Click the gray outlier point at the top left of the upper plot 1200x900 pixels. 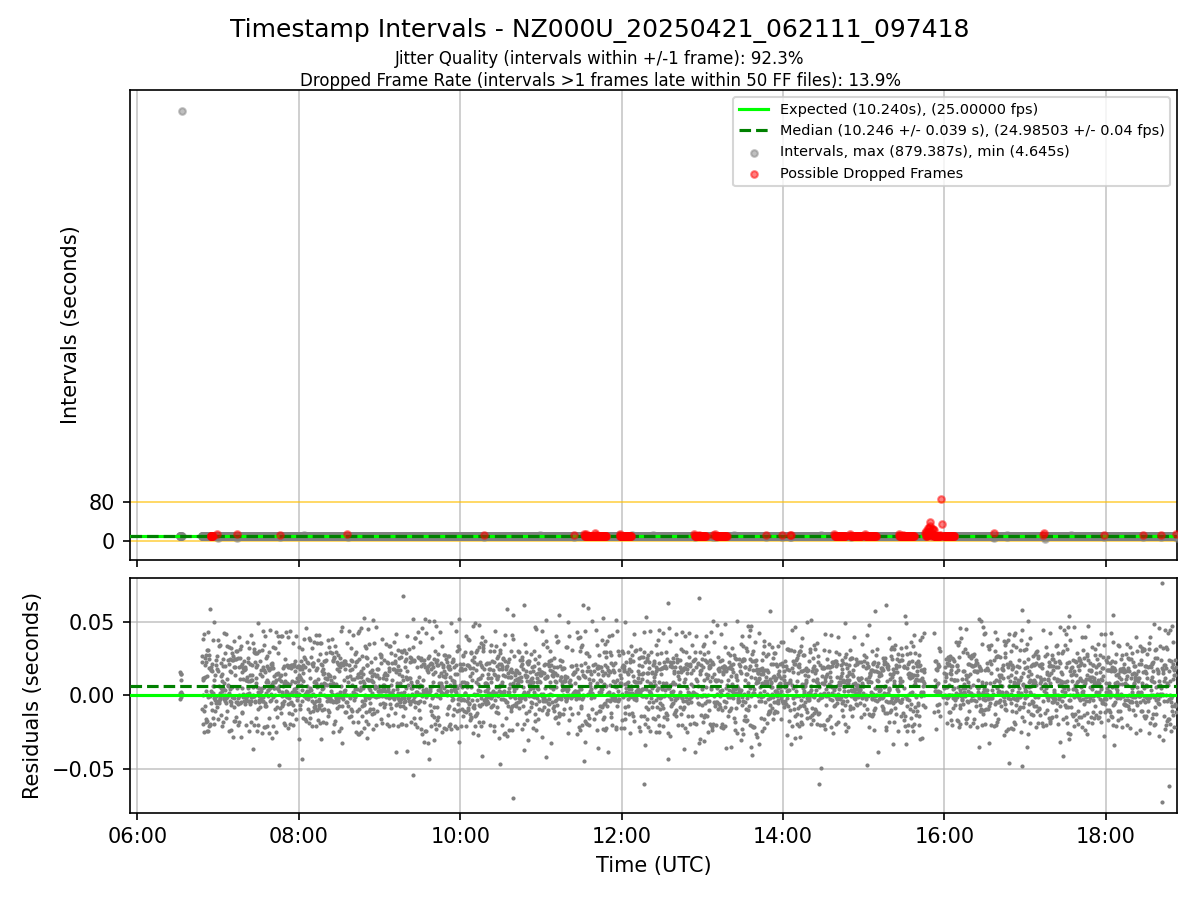pos(182,111)
